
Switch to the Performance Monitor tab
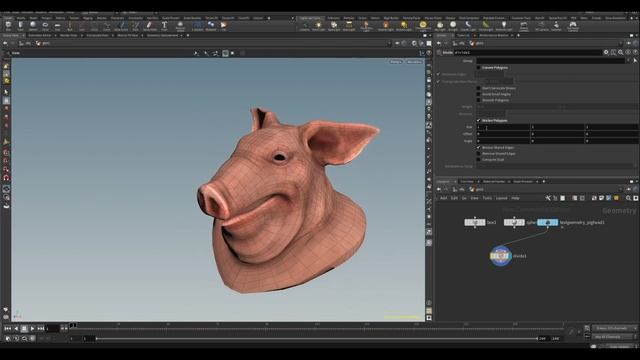(494, 36)
